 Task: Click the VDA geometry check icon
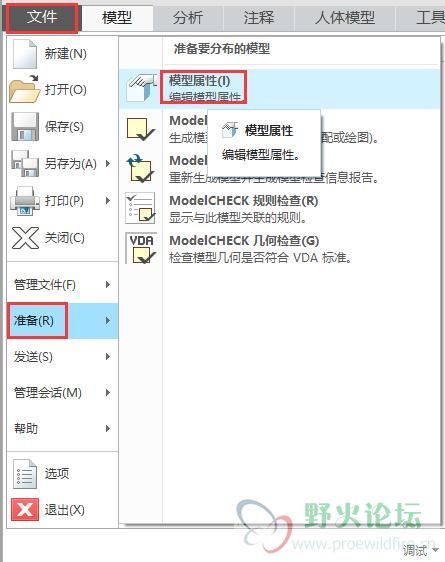(141, 248)
